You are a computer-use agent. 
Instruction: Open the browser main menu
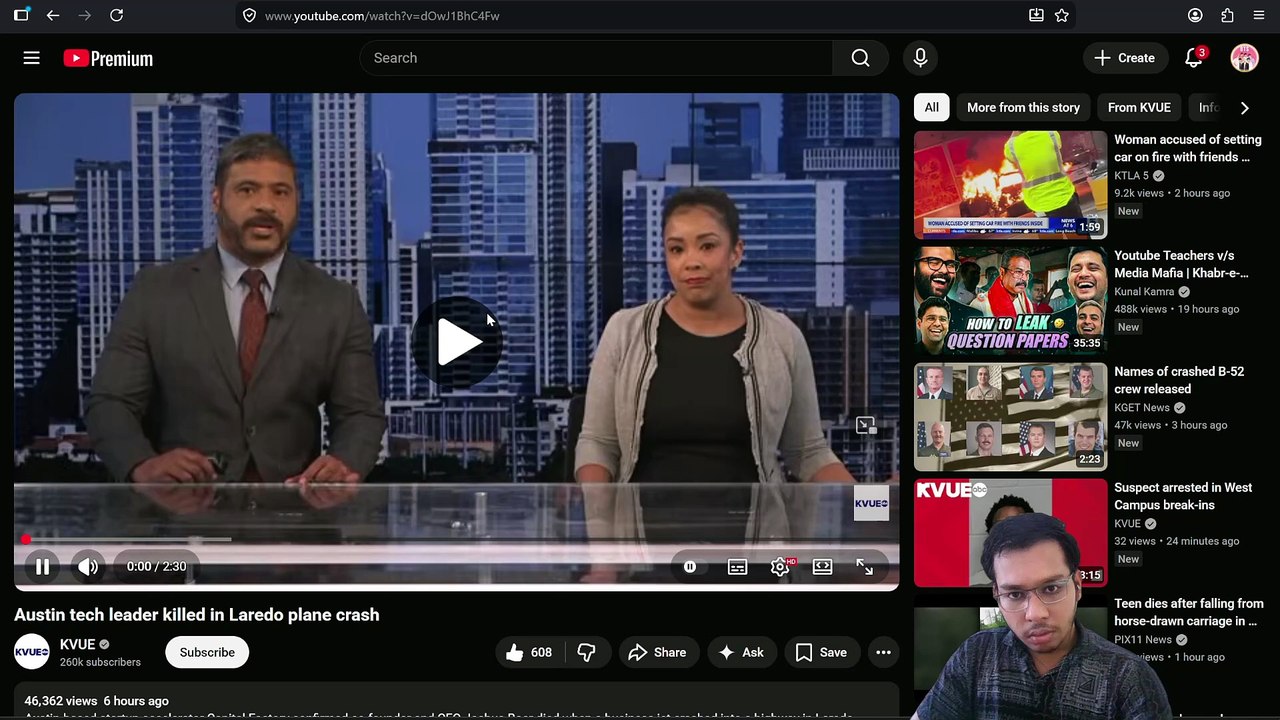coord(1259,16)
